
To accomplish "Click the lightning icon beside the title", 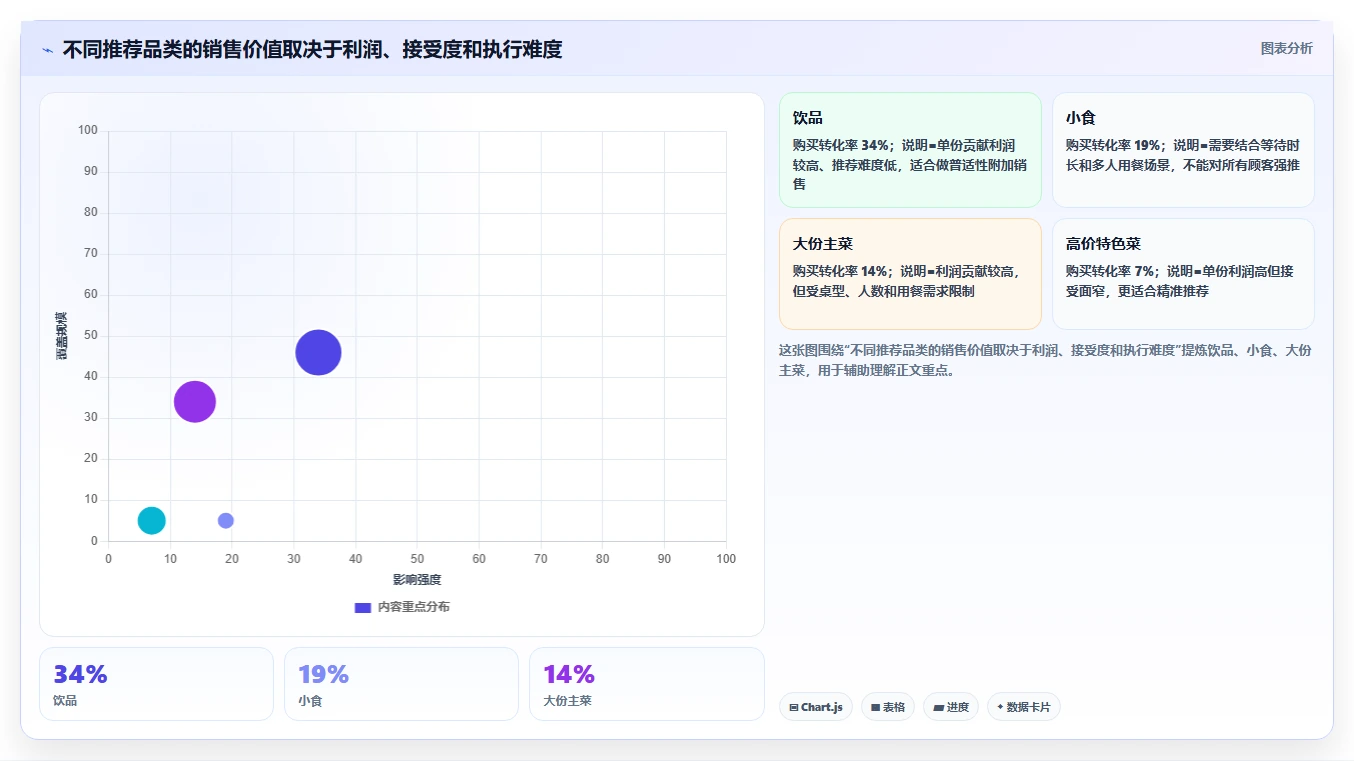I will (48, 50).
